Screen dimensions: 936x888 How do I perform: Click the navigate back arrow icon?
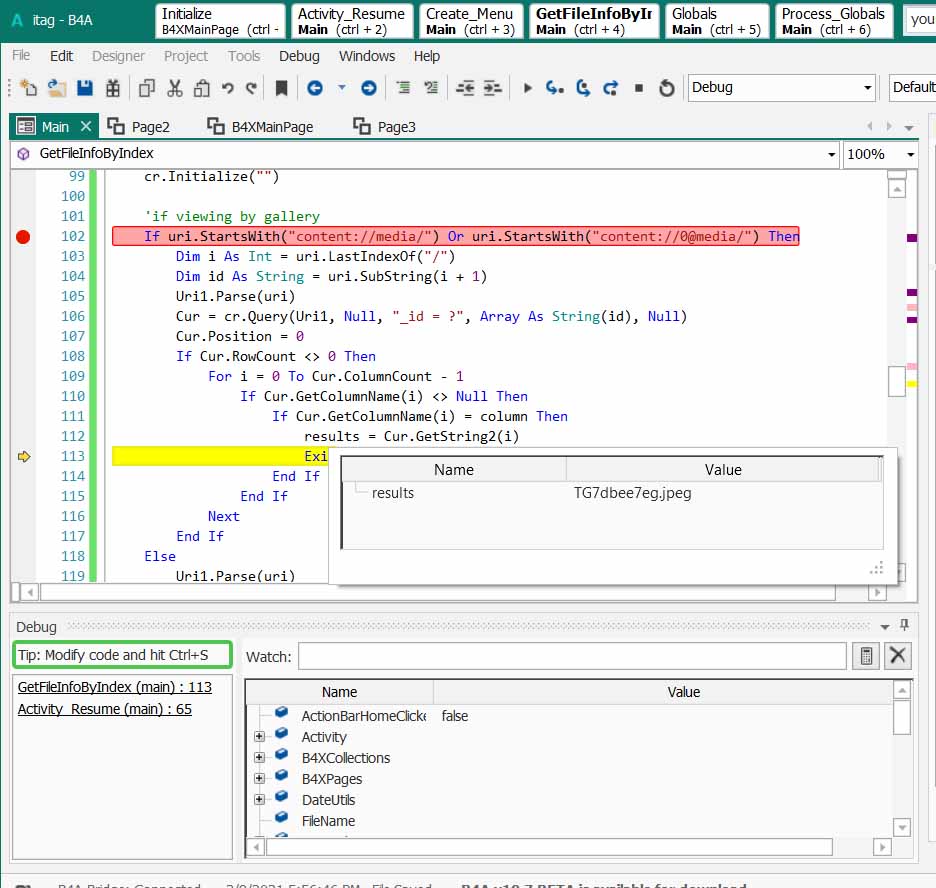point(315,88)
